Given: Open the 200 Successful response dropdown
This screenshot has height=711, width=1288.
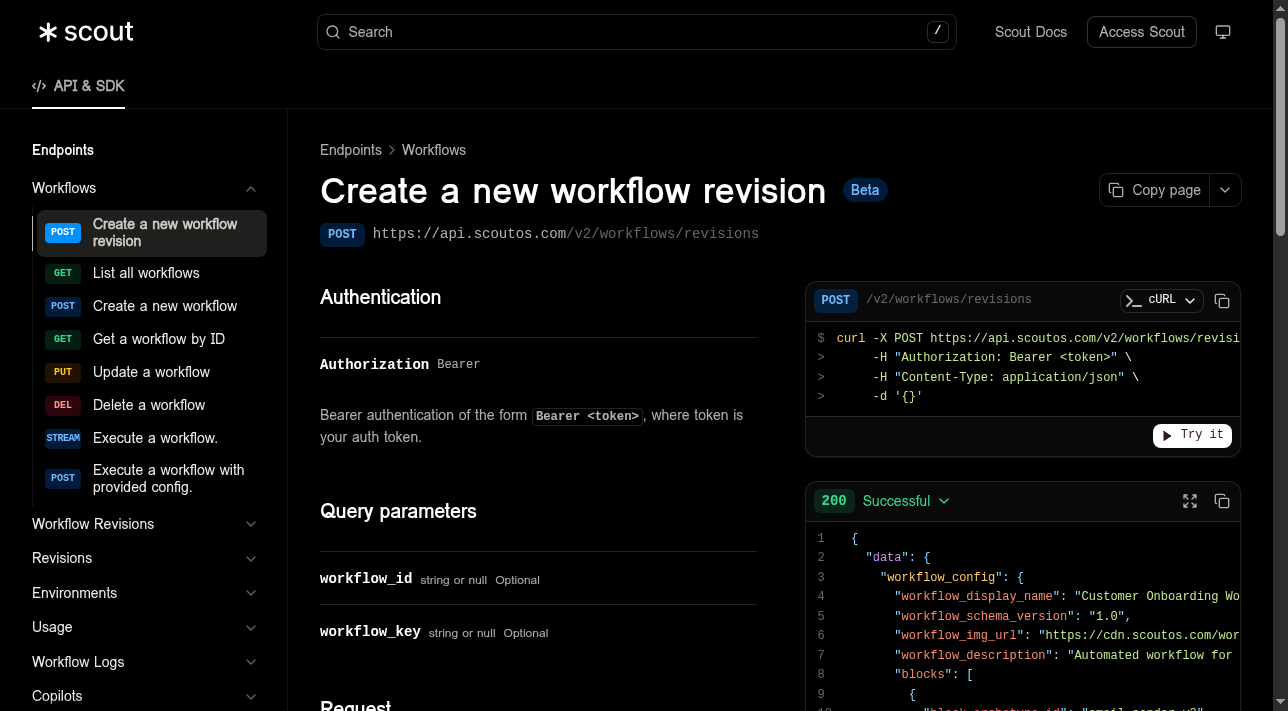Looking at the screenshot, I should tap(906, 501).
